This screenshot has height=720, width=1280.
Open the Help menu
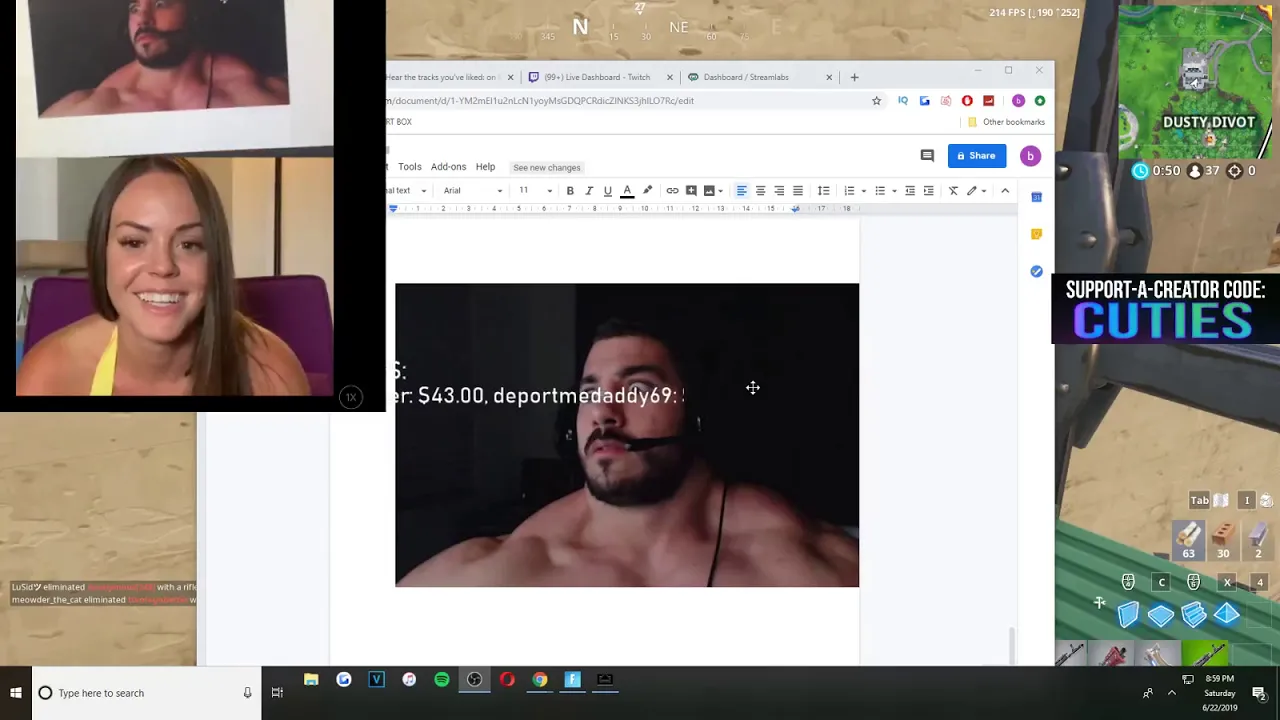click(485, 167)
